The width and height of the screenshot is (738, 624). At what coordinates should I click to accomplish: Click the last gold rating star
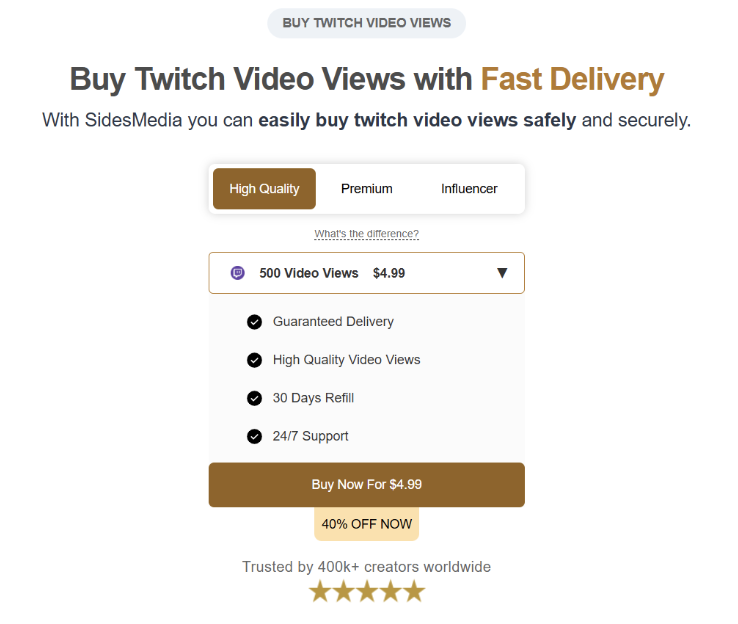[x=414, y=592]
